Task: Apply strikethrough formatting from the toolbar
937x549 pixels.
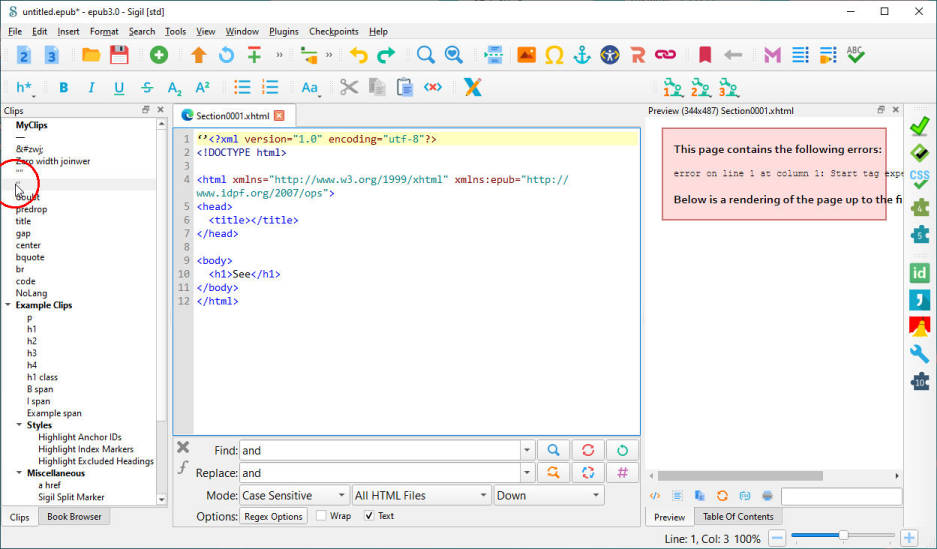Action: pos(146,88)
